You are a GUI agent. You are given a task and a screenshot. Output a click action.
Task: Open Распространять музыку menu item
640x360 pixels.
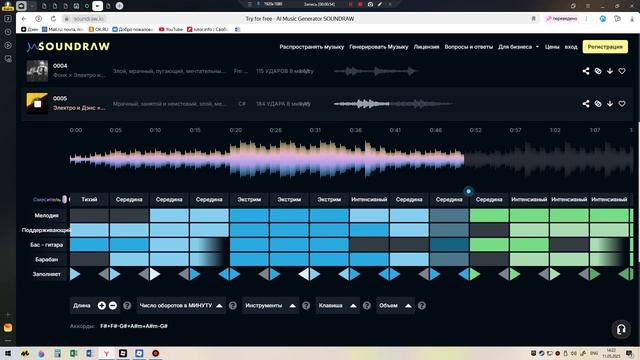311,47
